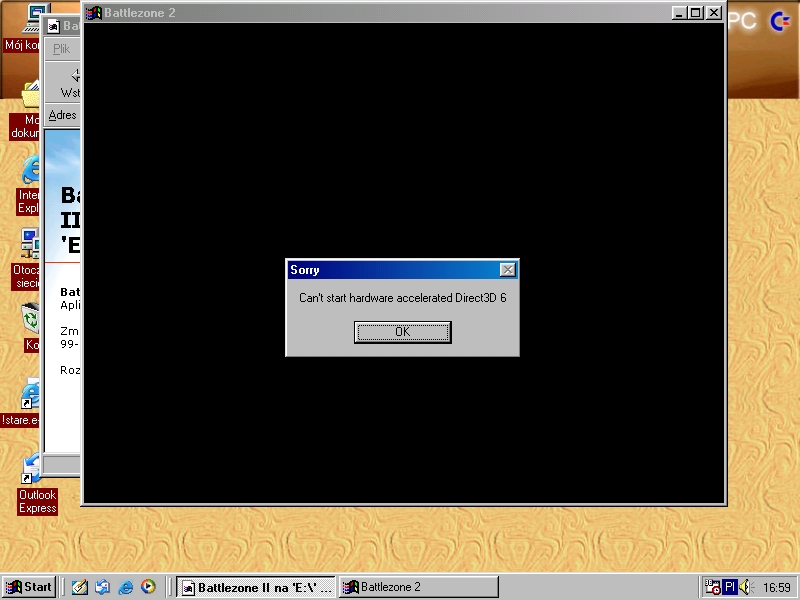Launch Windows Media Player from Quick Launch
Image resolution: width=800 pixels, height=600 pixels.
tap(148, 587)
